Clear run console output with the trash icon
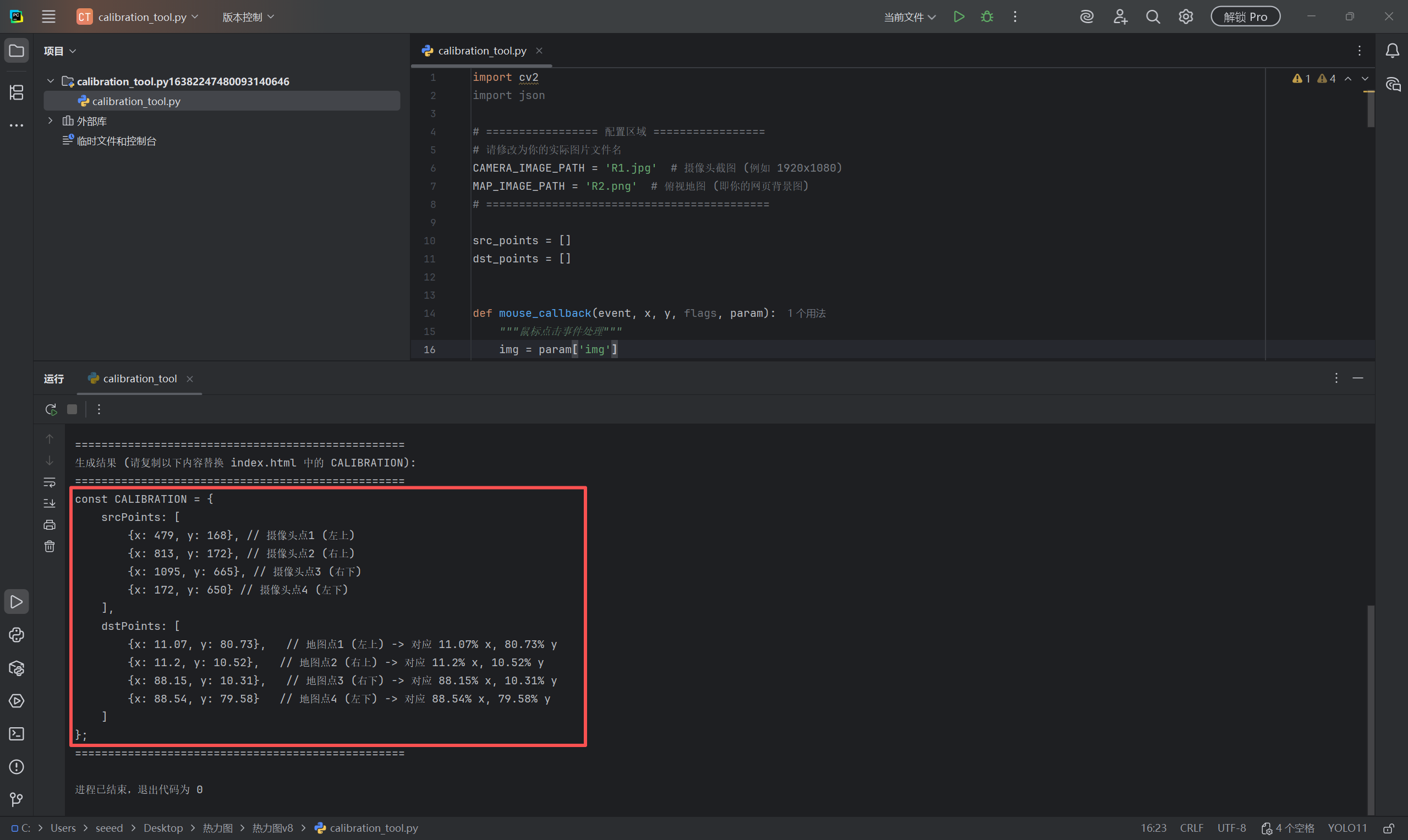This screenshot has height=840, width=1408. tap(50, 546)
